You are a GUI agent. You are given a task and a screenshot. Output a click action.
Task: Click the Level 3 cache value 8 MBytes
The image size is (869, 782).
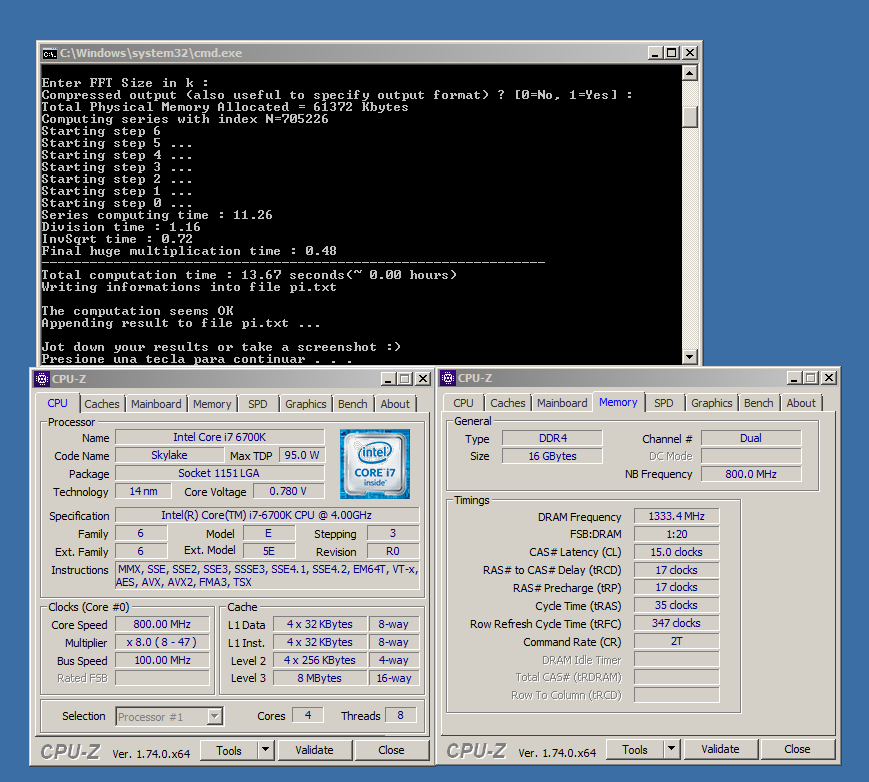point(320,678)
